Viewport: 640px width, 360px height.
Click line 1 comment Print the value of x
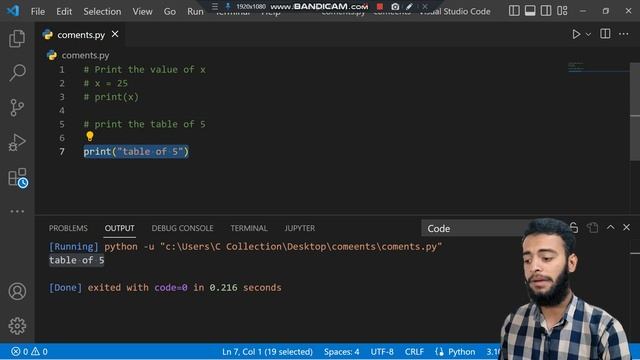point(144,70)
